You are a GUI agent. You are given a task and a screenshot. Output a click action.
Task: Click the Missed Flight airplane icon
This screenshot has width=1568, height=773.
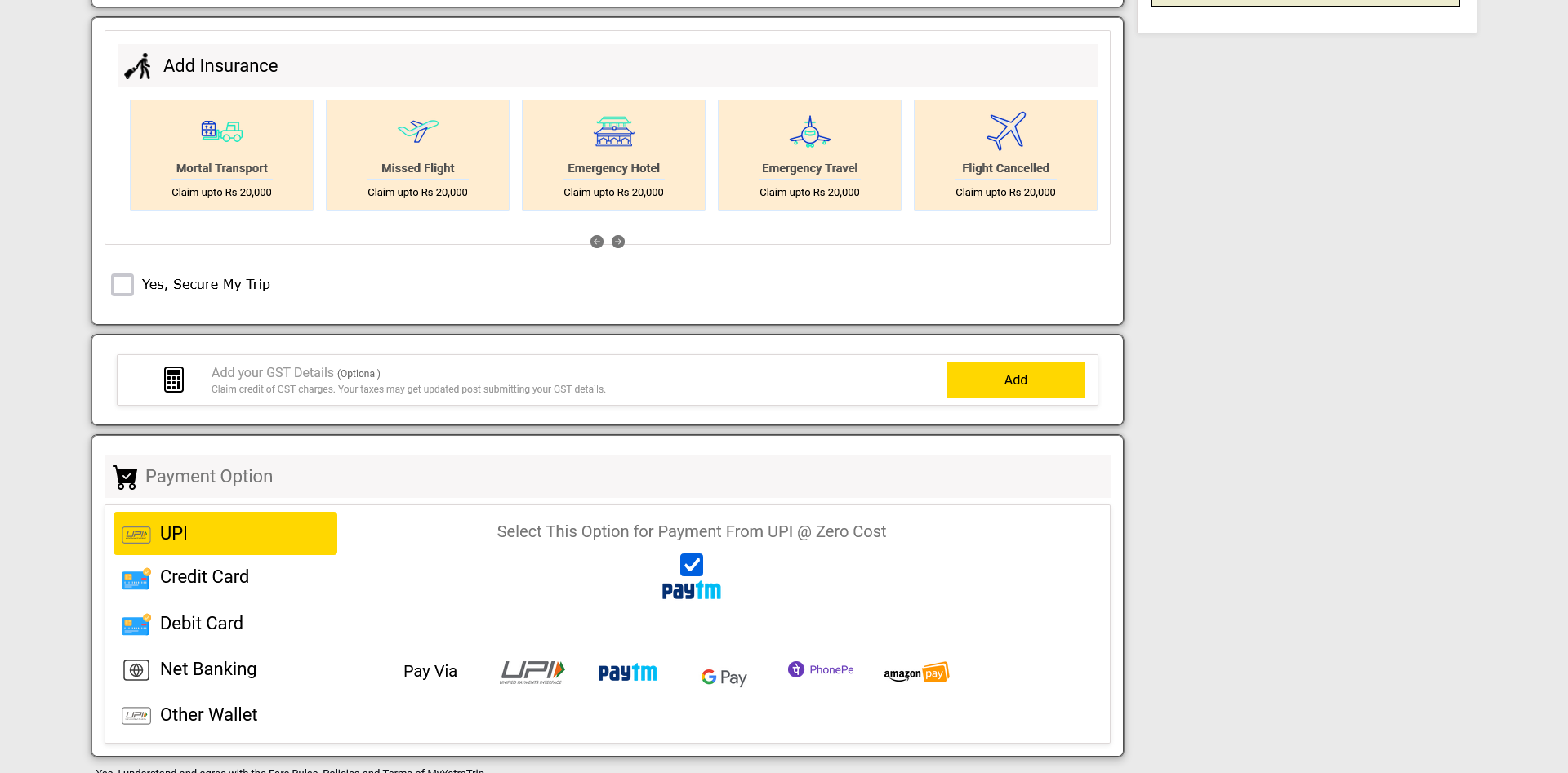(418, 130)
